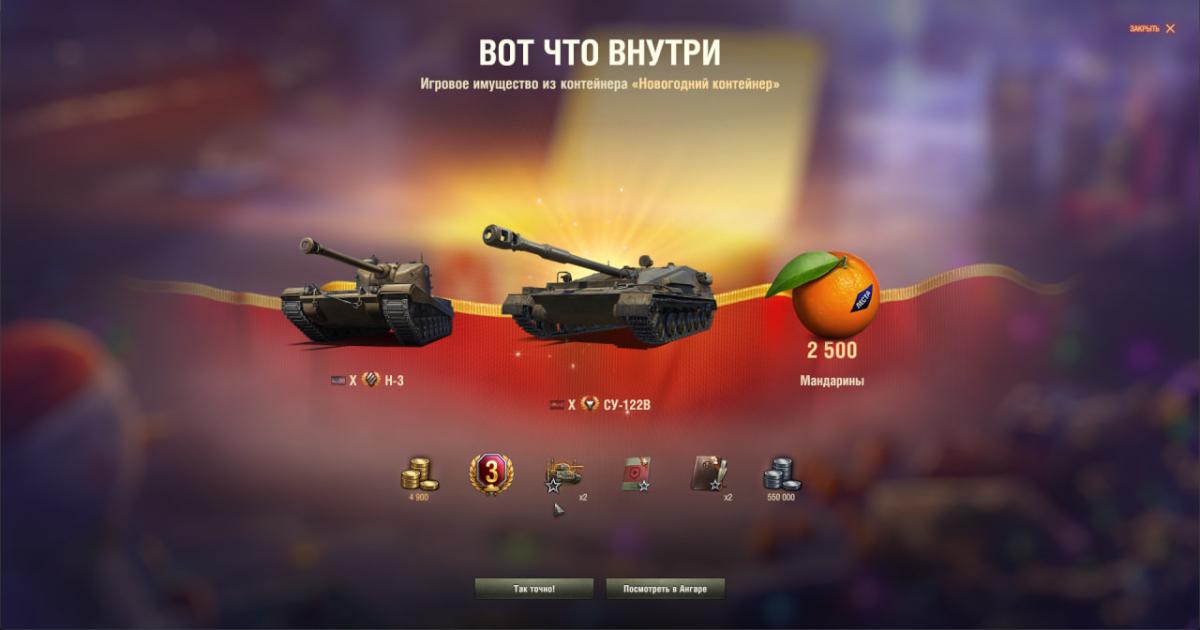
Task: Click the 'Мандарины' label
Action: click(832, 381)
